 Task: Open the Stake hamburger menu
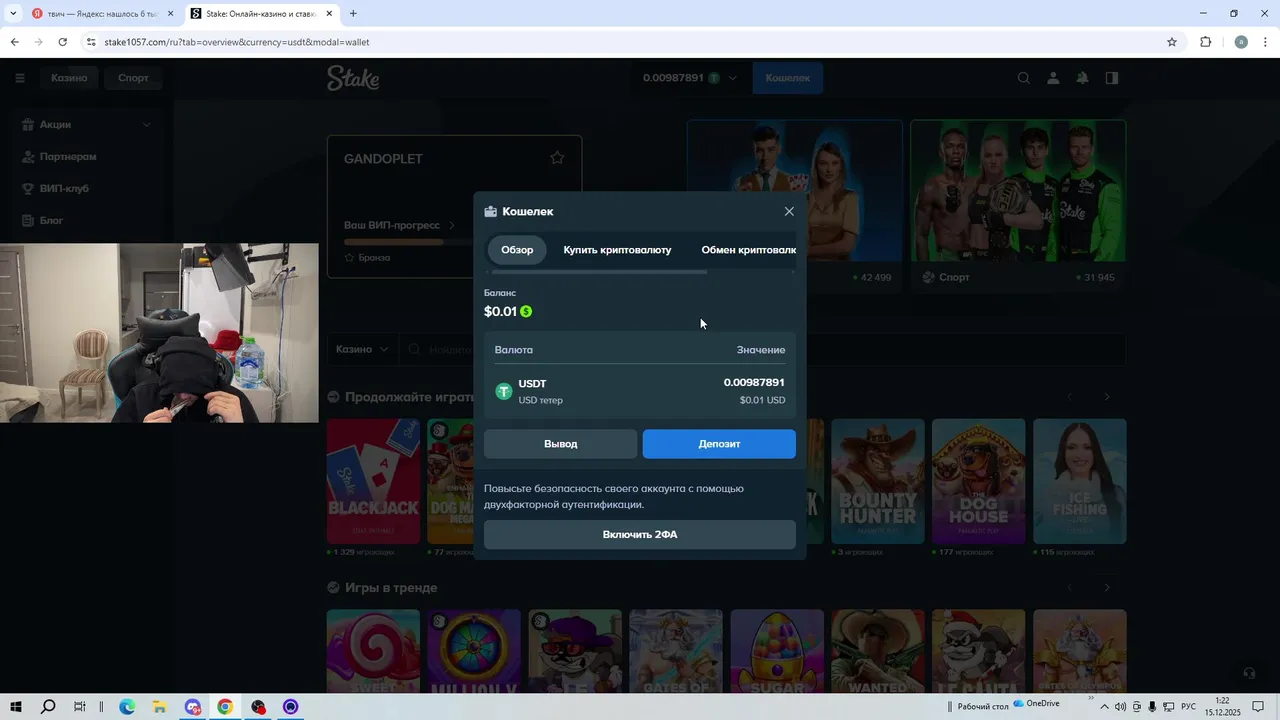tap(19, 78)
